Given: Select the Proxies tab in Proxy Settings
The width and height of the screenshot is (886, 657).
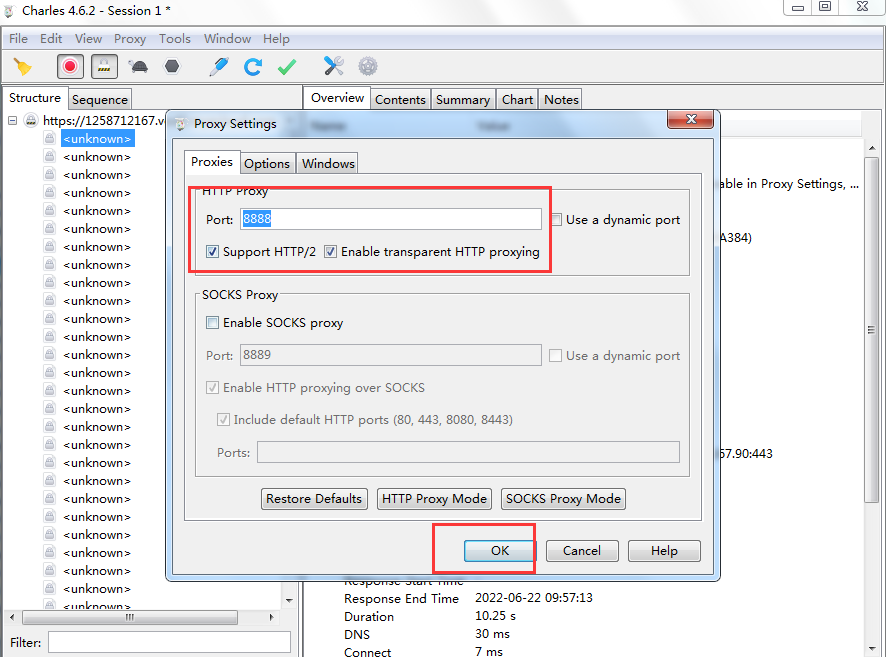Looking at the screenshot, I should coord(212,162).
